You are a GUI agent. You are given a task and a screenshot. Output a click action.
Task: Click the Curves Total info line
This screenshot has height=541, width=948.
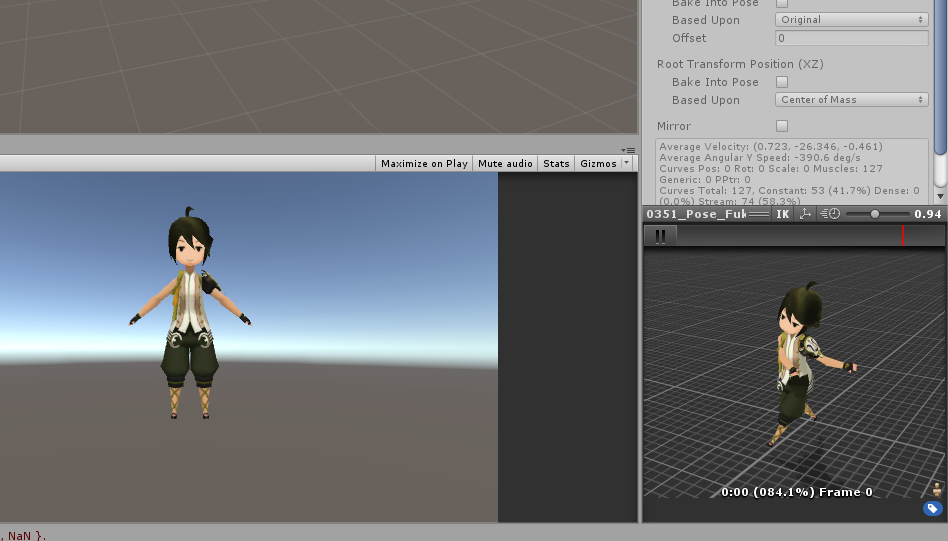[789, 190]
